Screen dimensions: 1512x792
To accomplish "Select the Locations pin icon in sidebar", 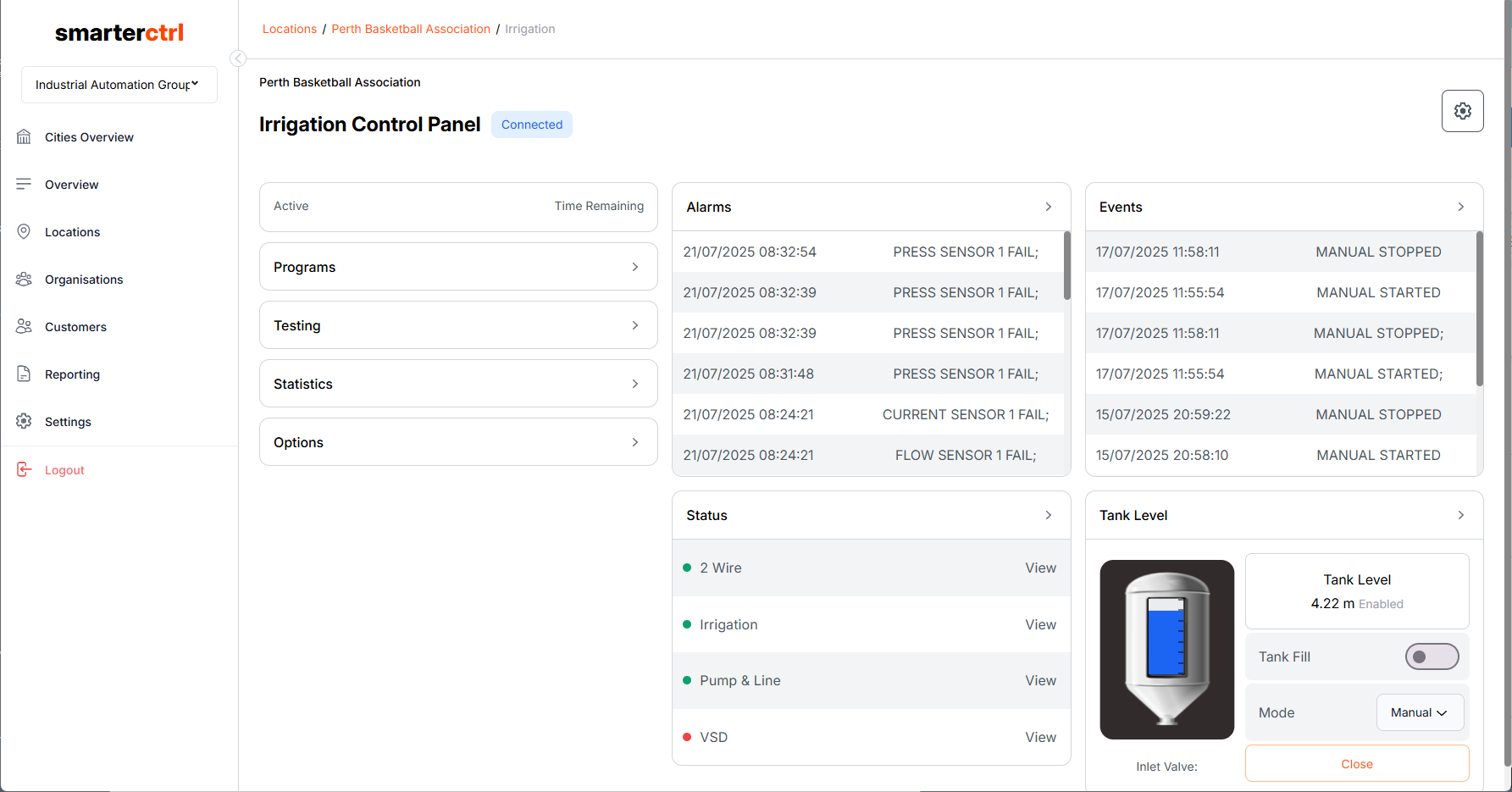I will point(24,232).
